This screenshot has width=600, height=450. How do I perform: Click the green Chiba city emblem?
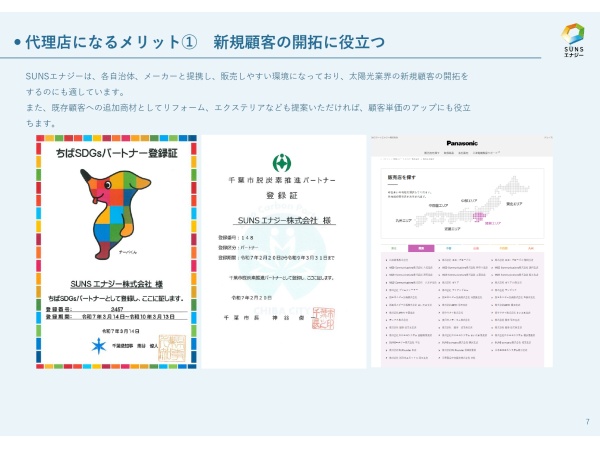pyautogui.click(x=281, y=163)
